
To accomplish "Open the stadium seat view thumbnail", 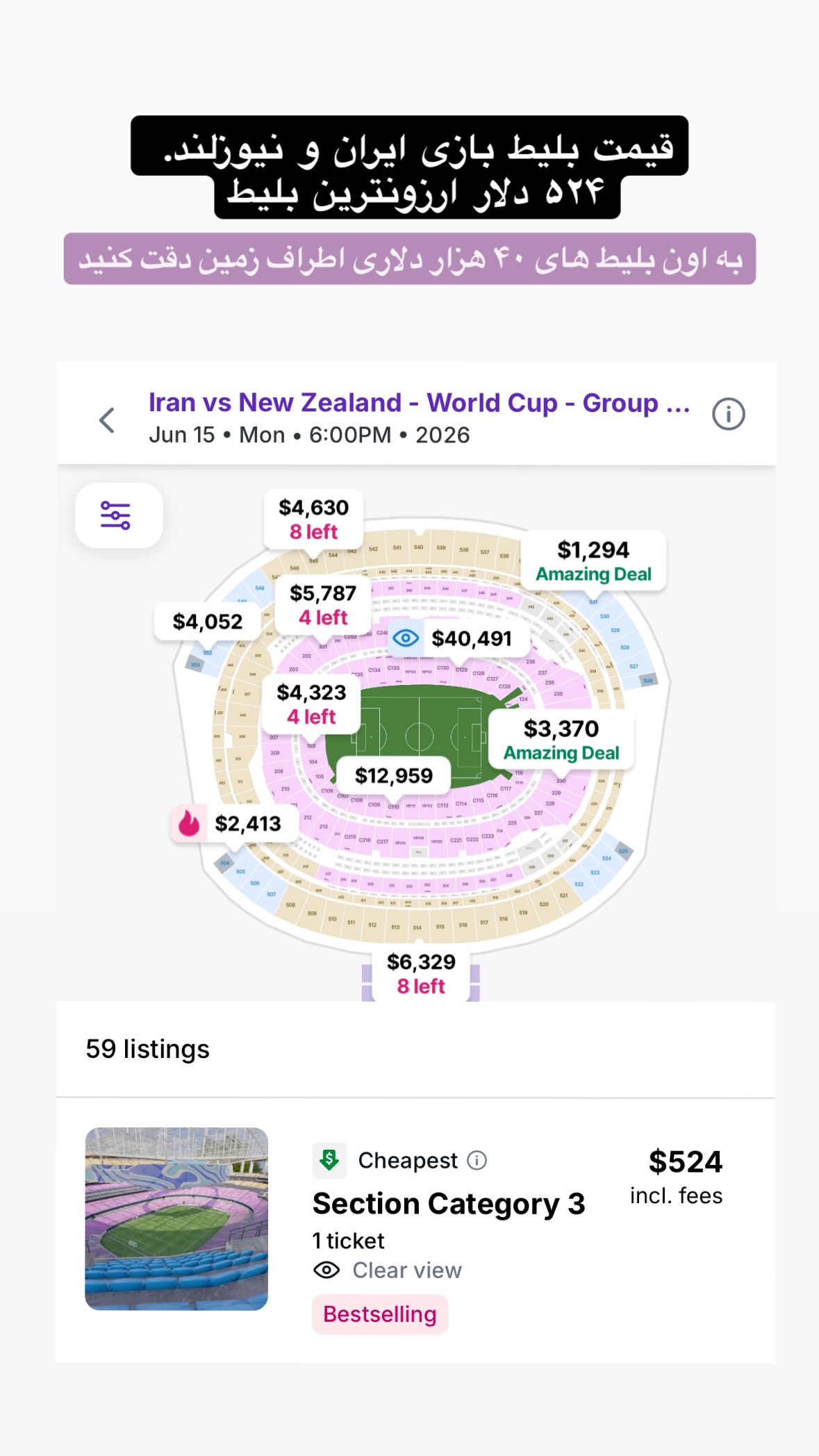I will [176, 1218].
